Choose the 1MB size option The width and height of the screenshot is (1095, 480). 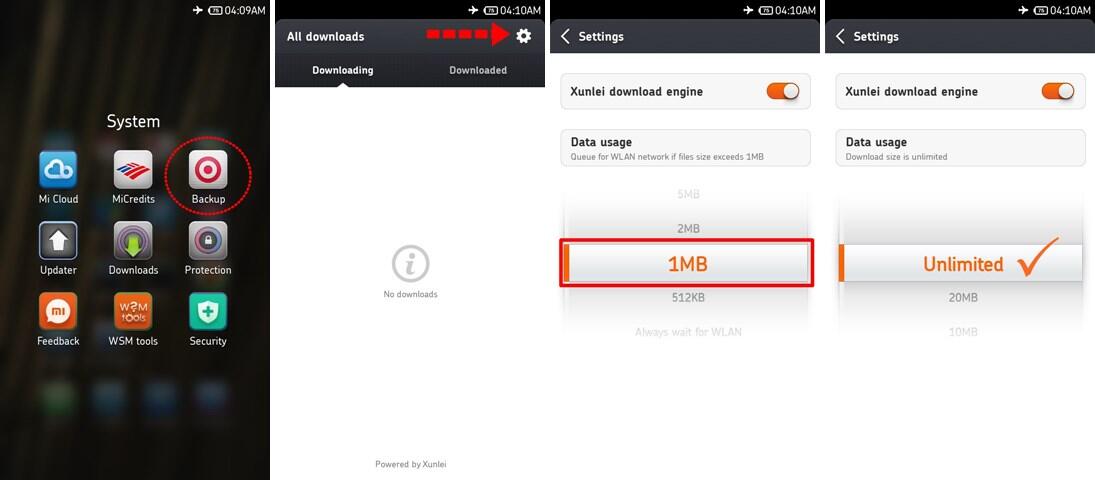687,263
